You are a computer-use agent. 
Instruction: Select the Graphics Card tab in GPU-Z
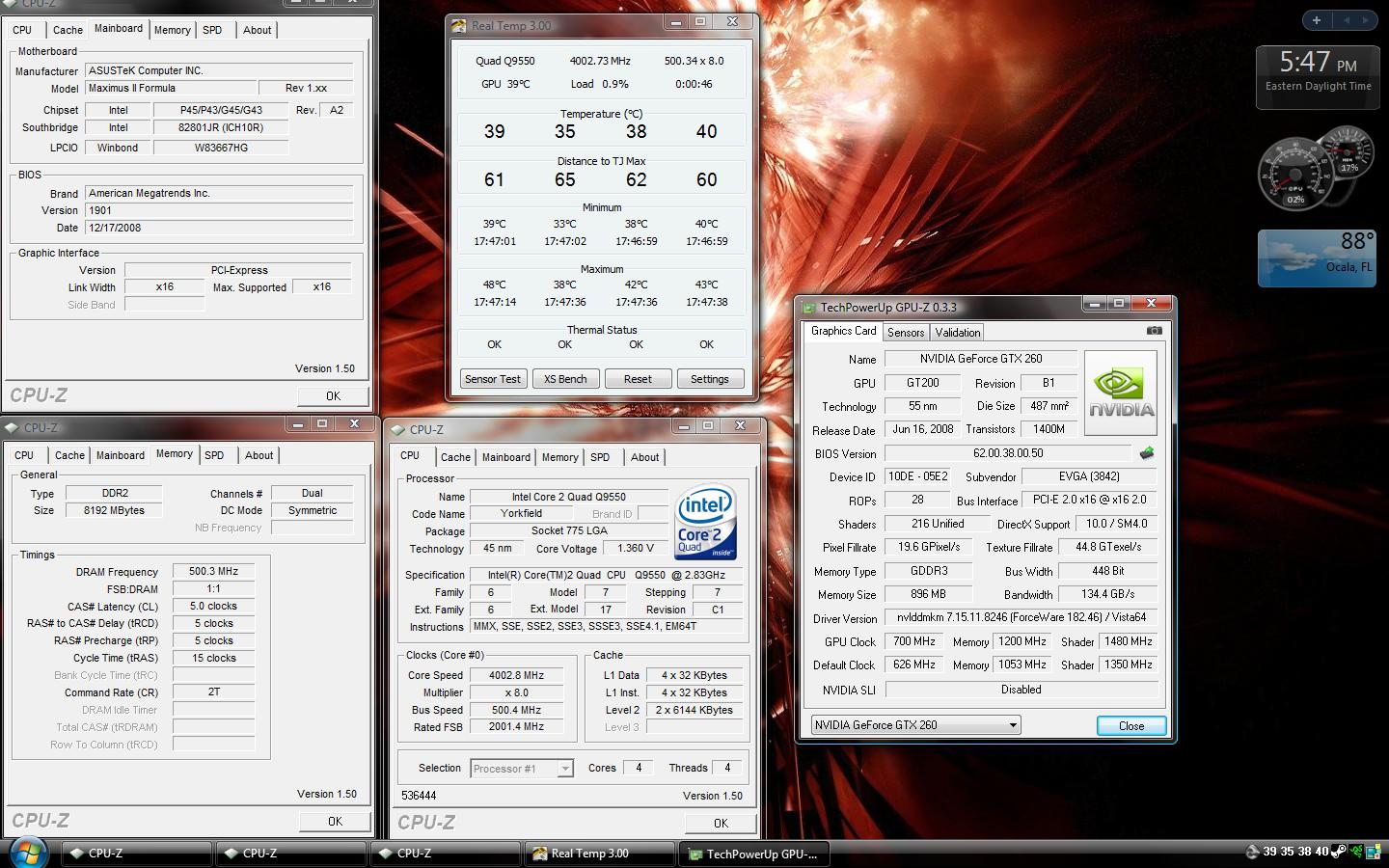coord(843,331)
